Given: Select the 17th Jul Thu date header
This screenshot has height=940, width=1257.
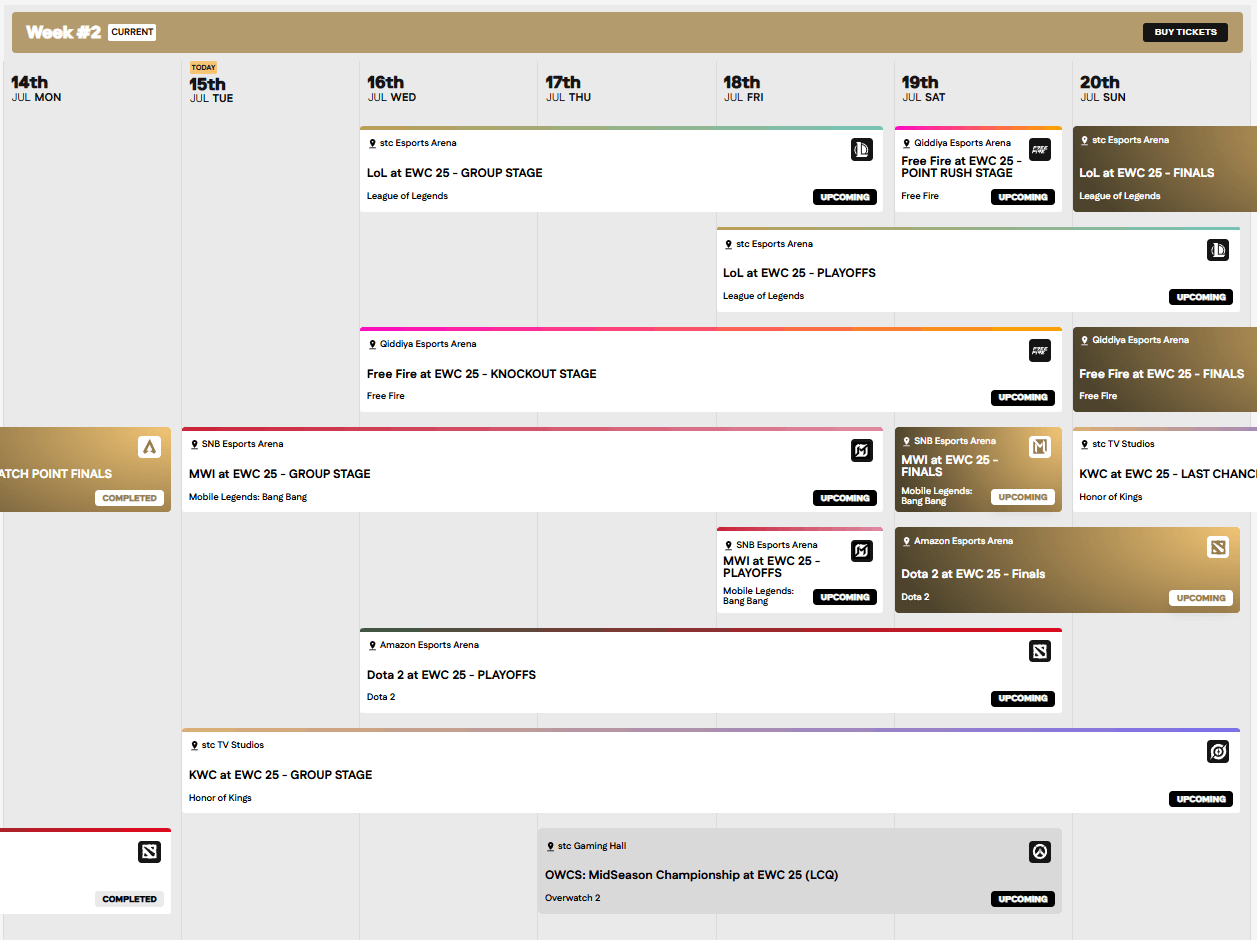Looking at the screenshot, I should pos(568,88).
